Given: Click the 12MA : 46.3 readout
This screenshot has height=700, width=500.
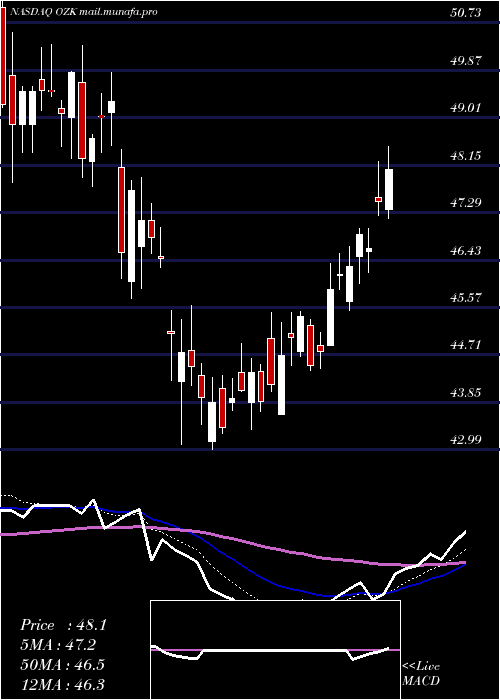Looking at the screenshot, I should coord(62,684).
